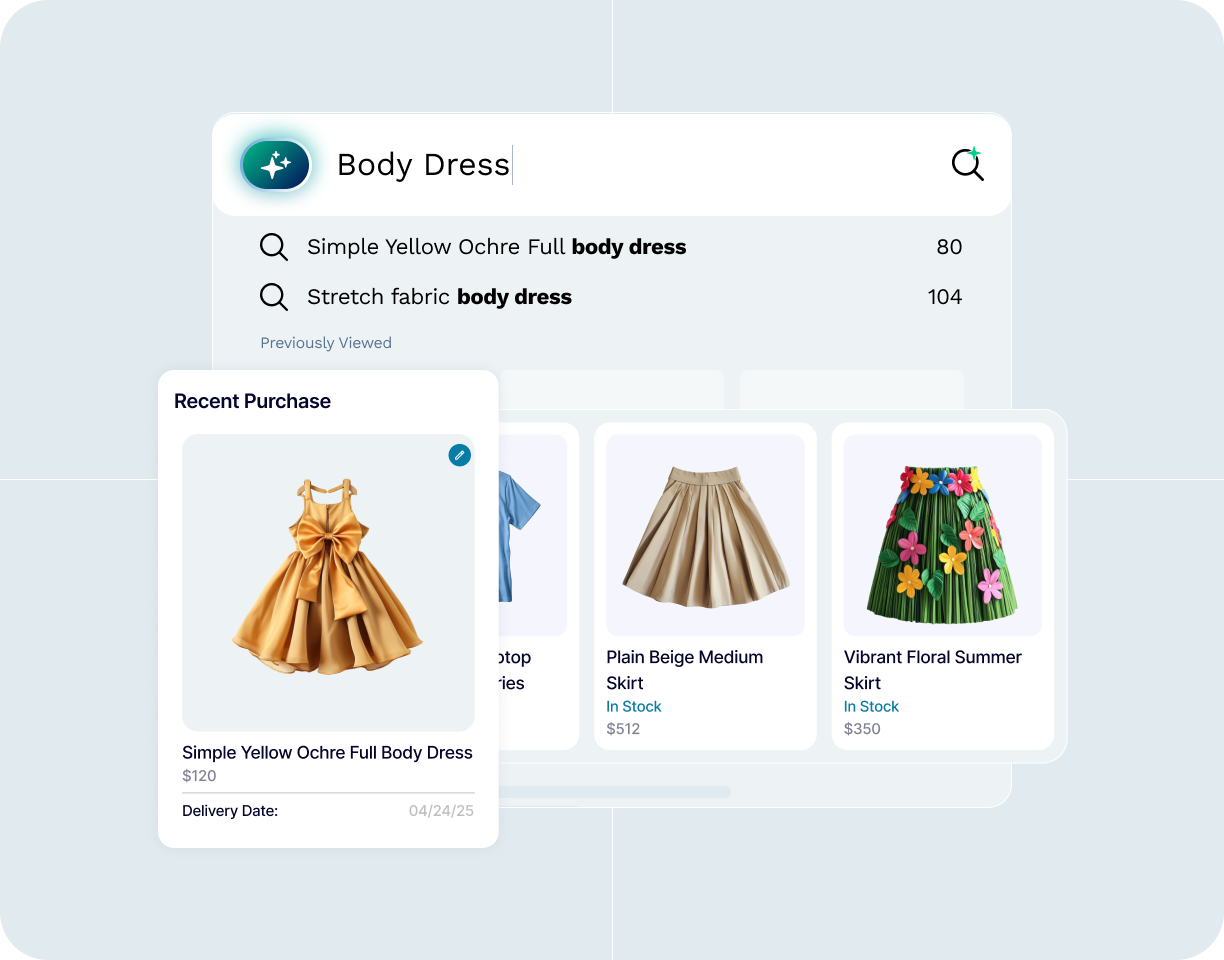This screenshot has width=1224, height=960.
Task: Click In Stock label under beige skirt
Action: [x=634, y=706]
